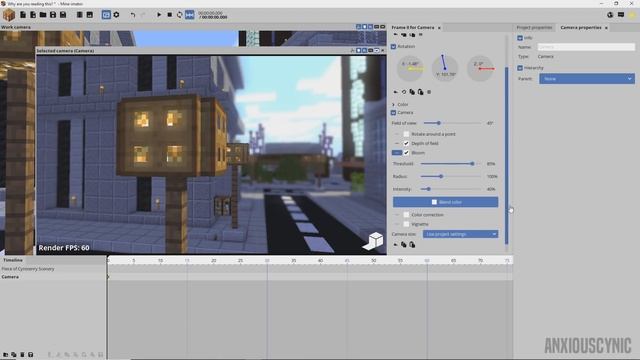640x360 pixels.
Task: Click the first icon in timeline bottom toolbar
Action: [5, 355]
